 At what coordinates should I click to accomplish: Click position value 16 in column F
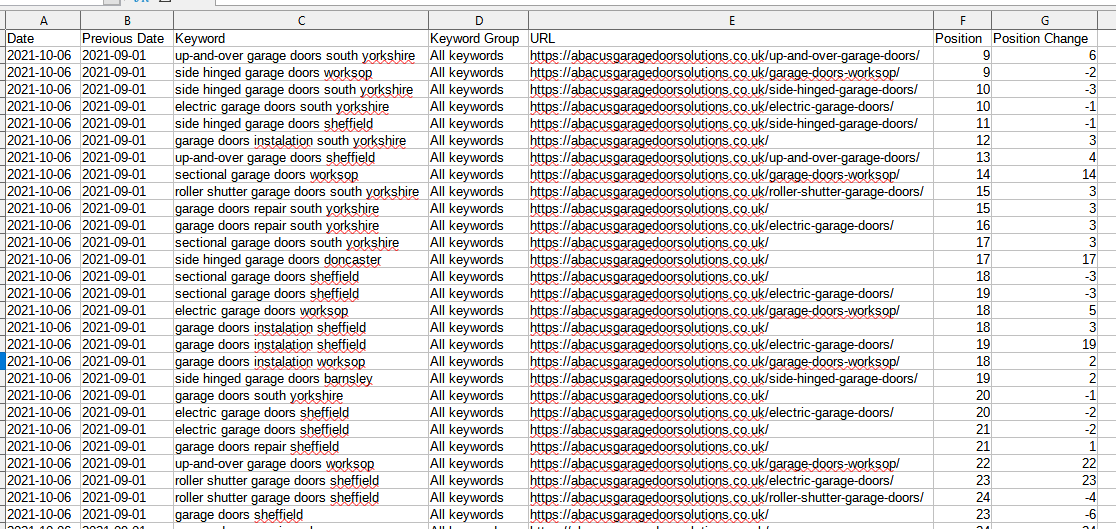[x=962, y=226]
